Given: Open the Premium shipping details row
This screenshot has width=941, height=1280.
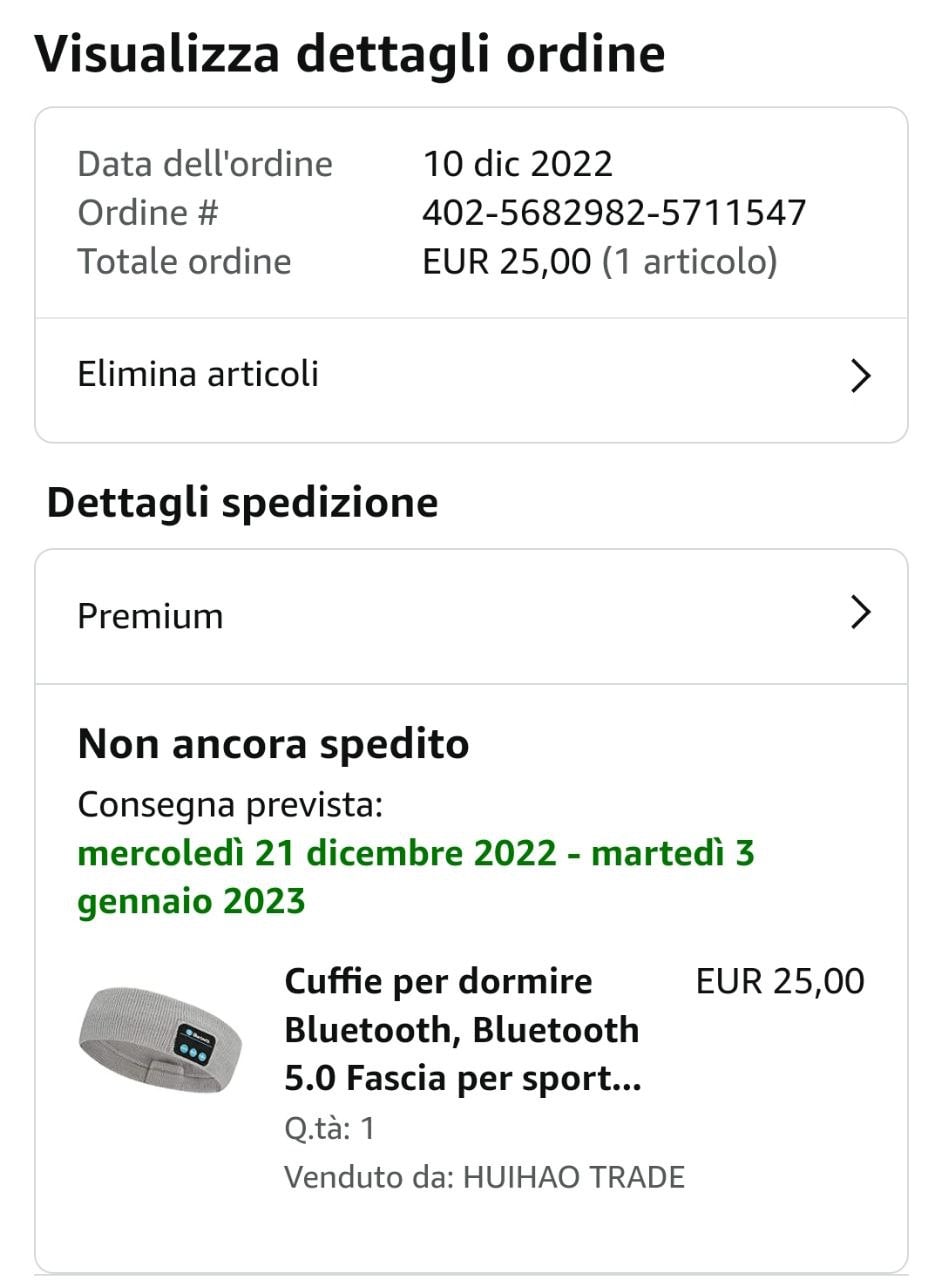Looking at the screenshot, I should click(x=471, y=616).
